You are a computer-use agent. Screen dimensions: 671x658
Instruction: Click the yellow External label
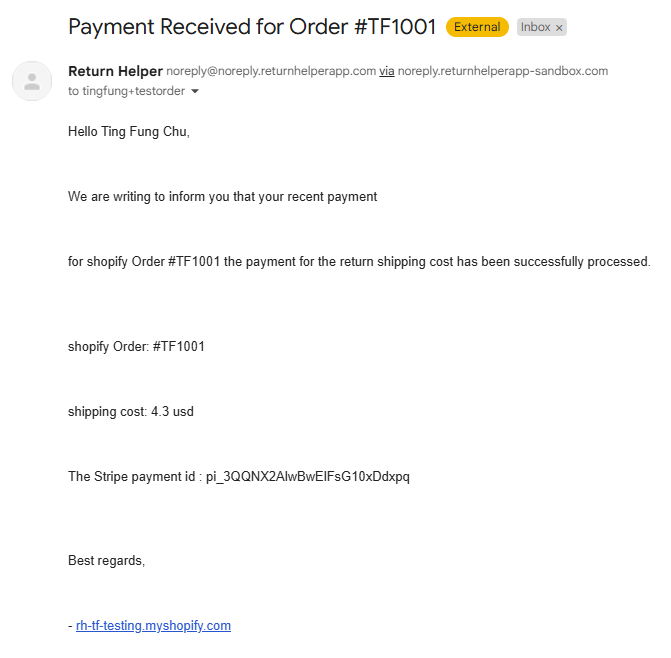(x=477, y=27)
